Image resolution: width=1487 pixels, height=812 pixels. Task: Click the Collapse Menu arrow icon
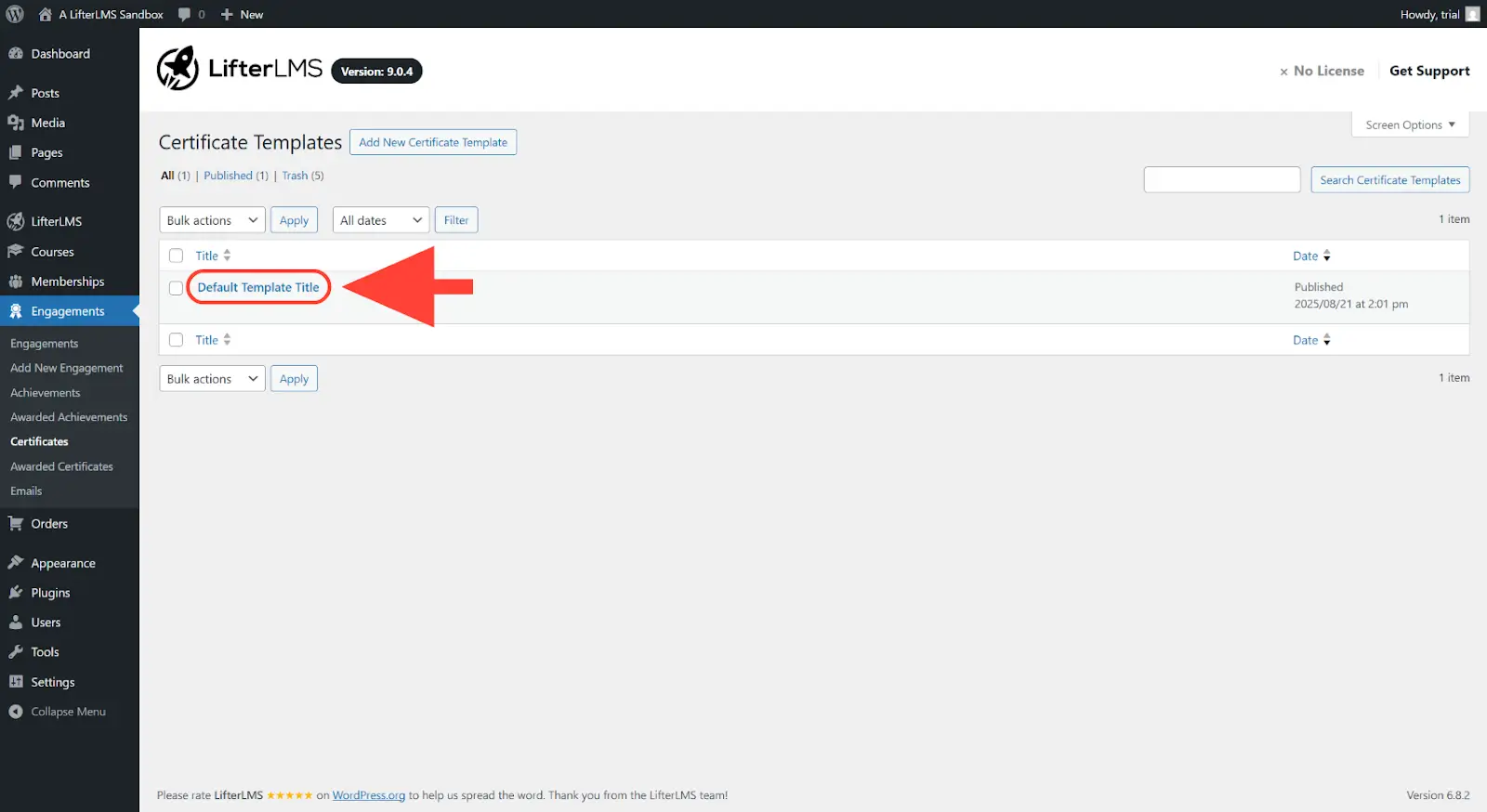[16, 712]
